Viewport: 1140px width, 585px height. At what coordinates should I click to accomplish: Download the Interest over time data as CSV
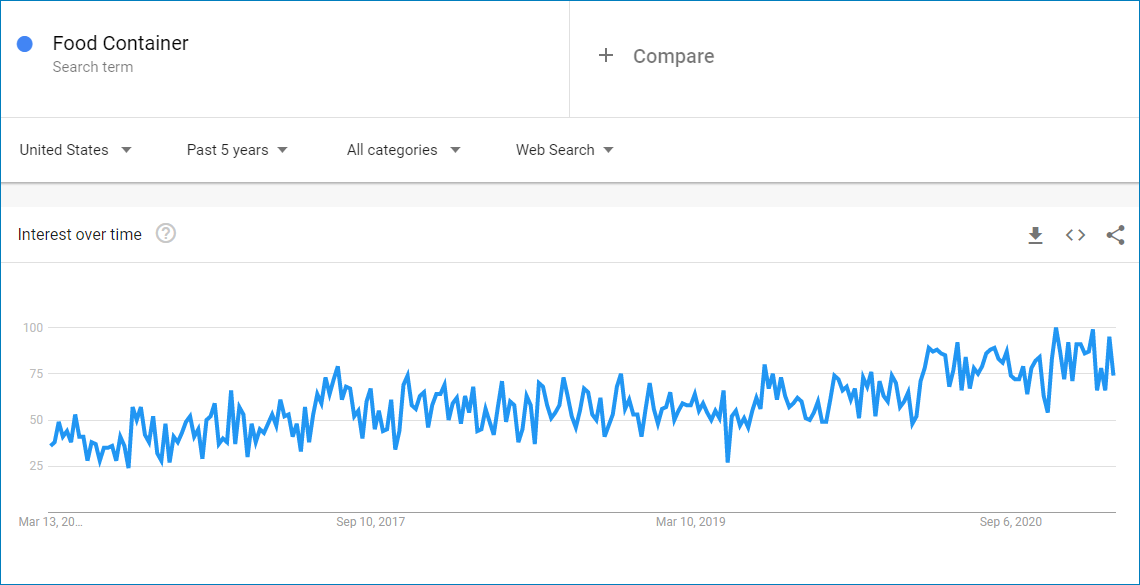[1035, 235]
